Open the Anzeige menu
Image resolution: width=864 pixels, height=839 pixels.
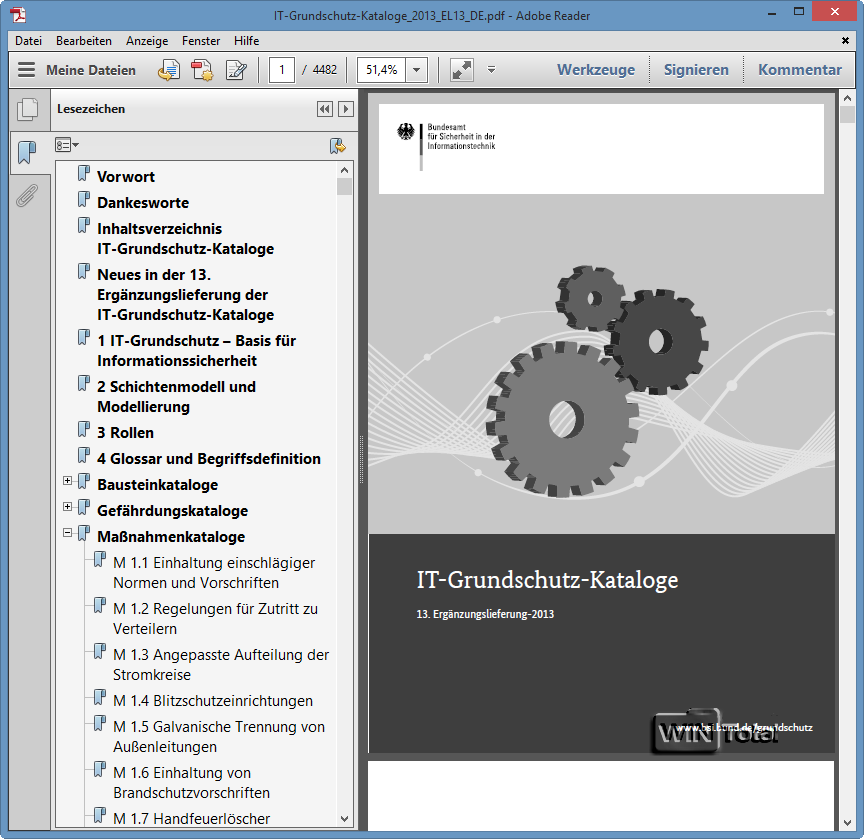(x=147, y=41)
